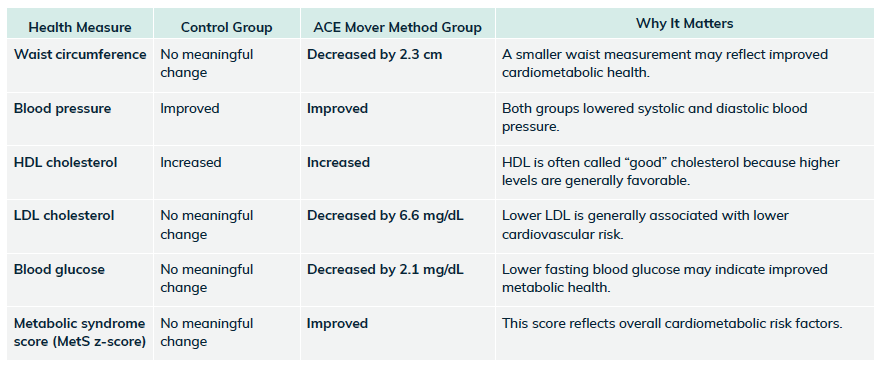The height and width of the screenshot is (367, 881).
Task: Click the Decreased by 2.3 cm cell
Action: pyautogui.click(x=374, y=55)
